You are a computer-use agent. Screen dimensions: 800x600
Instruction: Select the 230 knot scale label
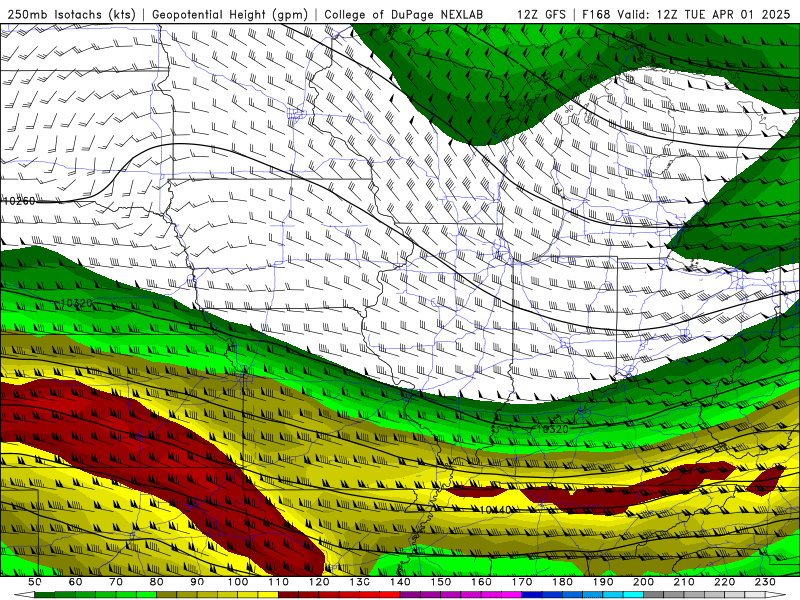[766, 582]
